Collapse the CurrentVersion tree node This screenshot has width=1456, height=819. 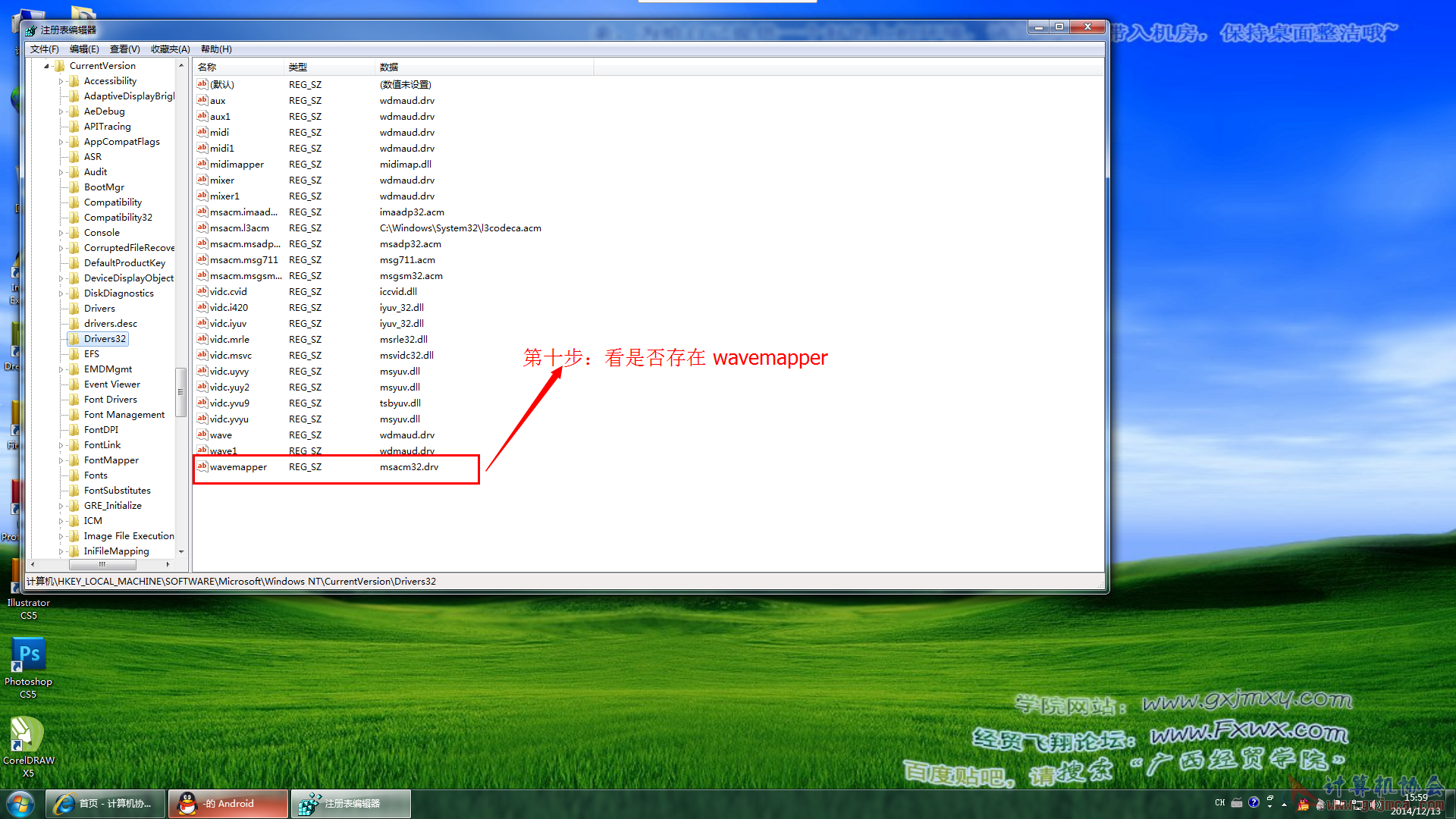[46, 66]
